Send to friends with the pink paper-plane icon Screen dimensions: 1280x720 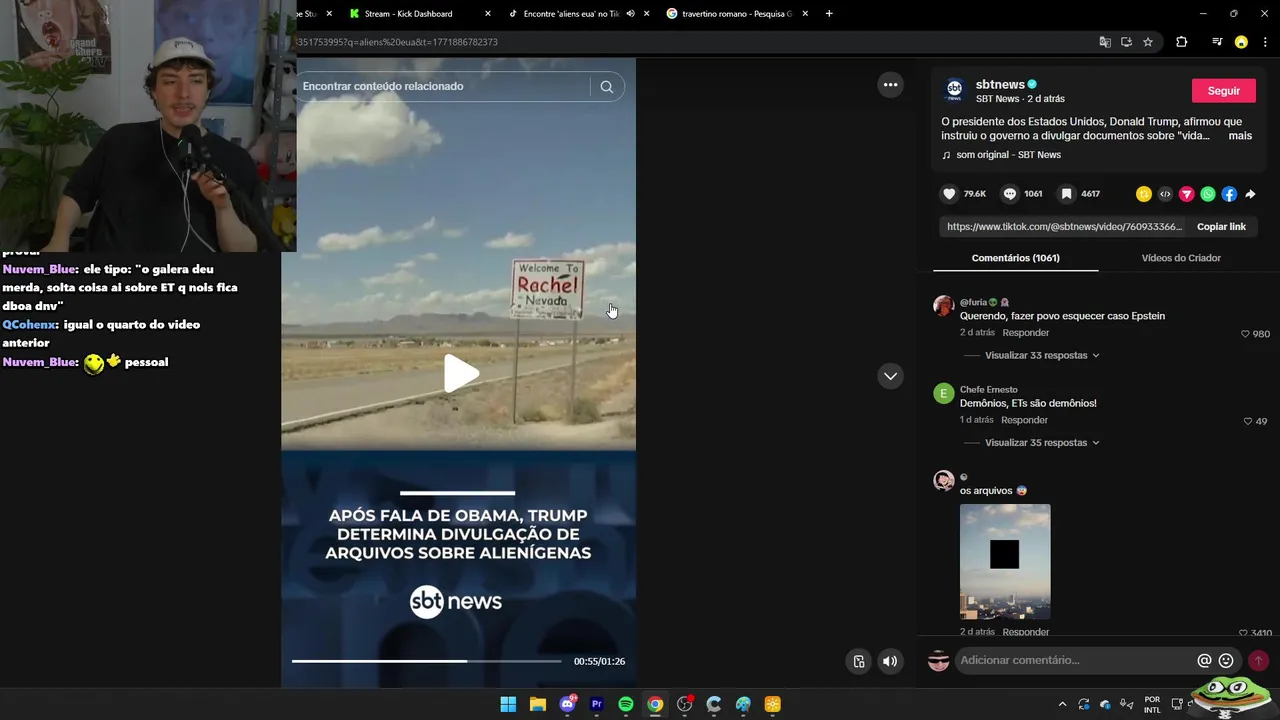tap(1187, 194)
